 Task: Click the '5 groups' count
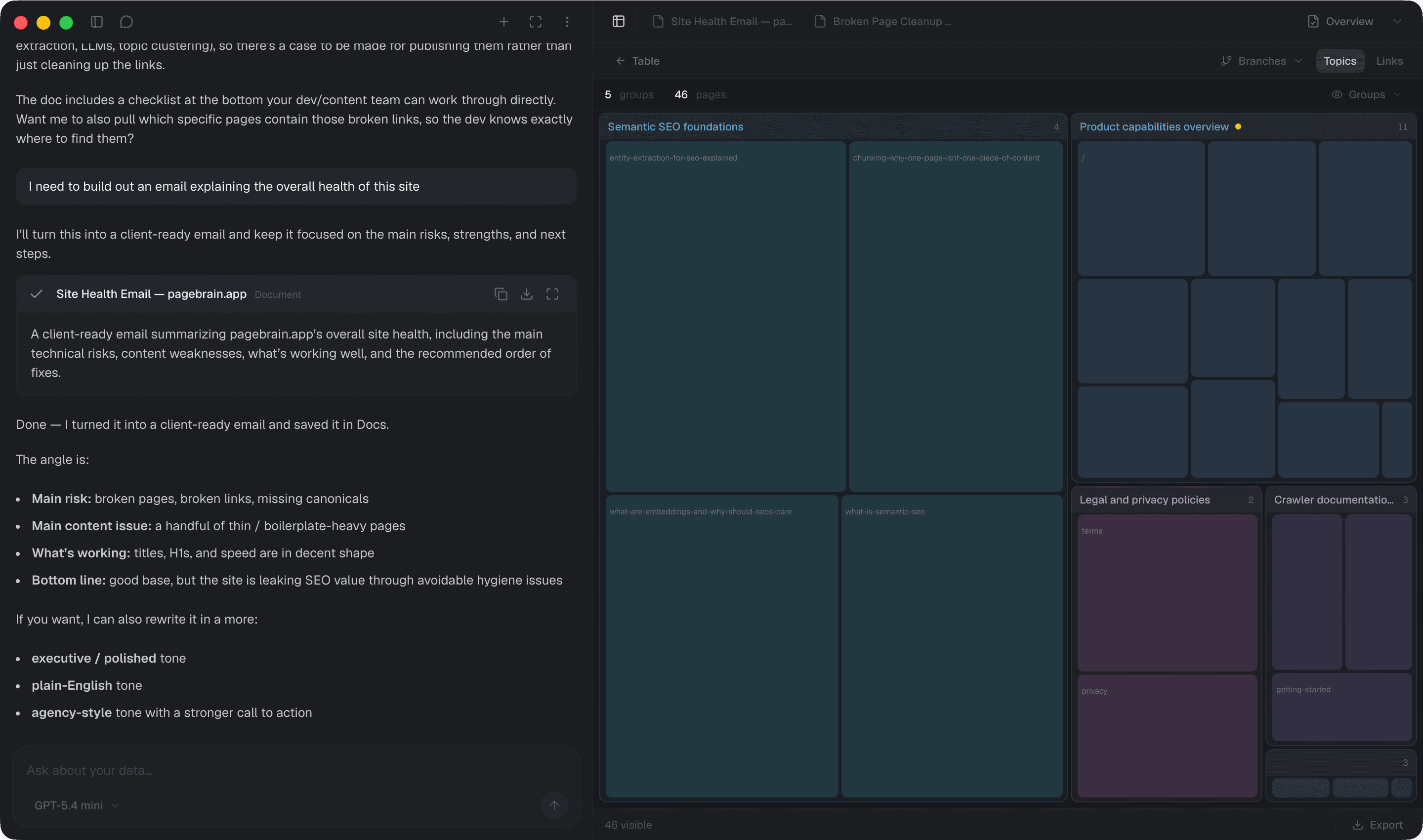coord(629,94)
